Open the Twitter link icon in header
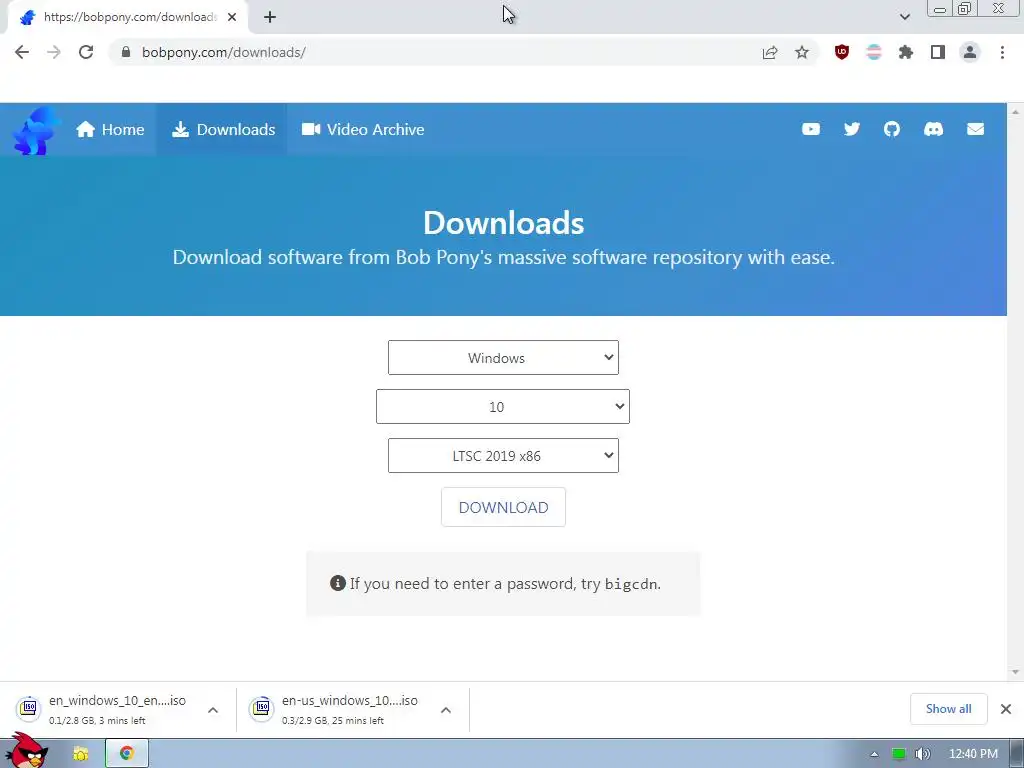1024x768 pixels. click(852, 129)
